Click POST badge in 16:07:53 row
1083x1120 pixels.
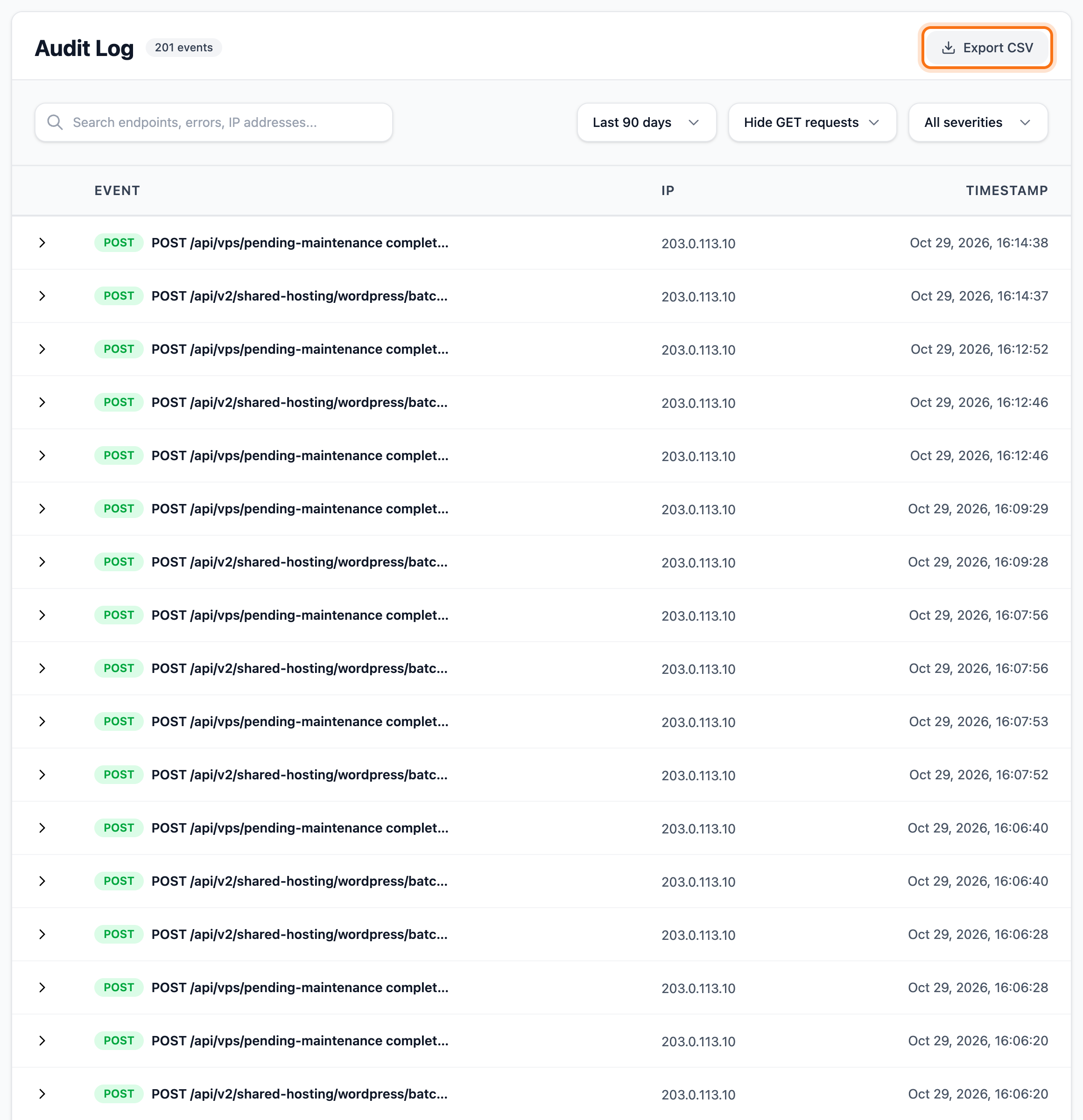tap(119, 722)
